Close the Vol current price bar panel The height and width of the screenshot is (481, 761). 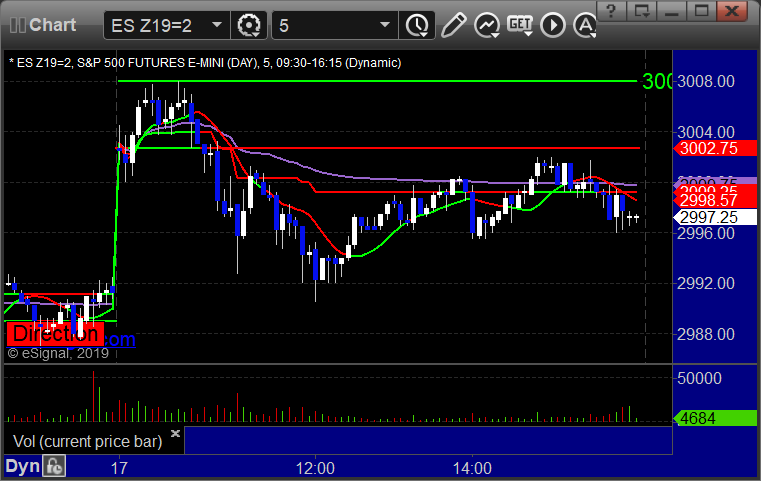coord(175,433)
